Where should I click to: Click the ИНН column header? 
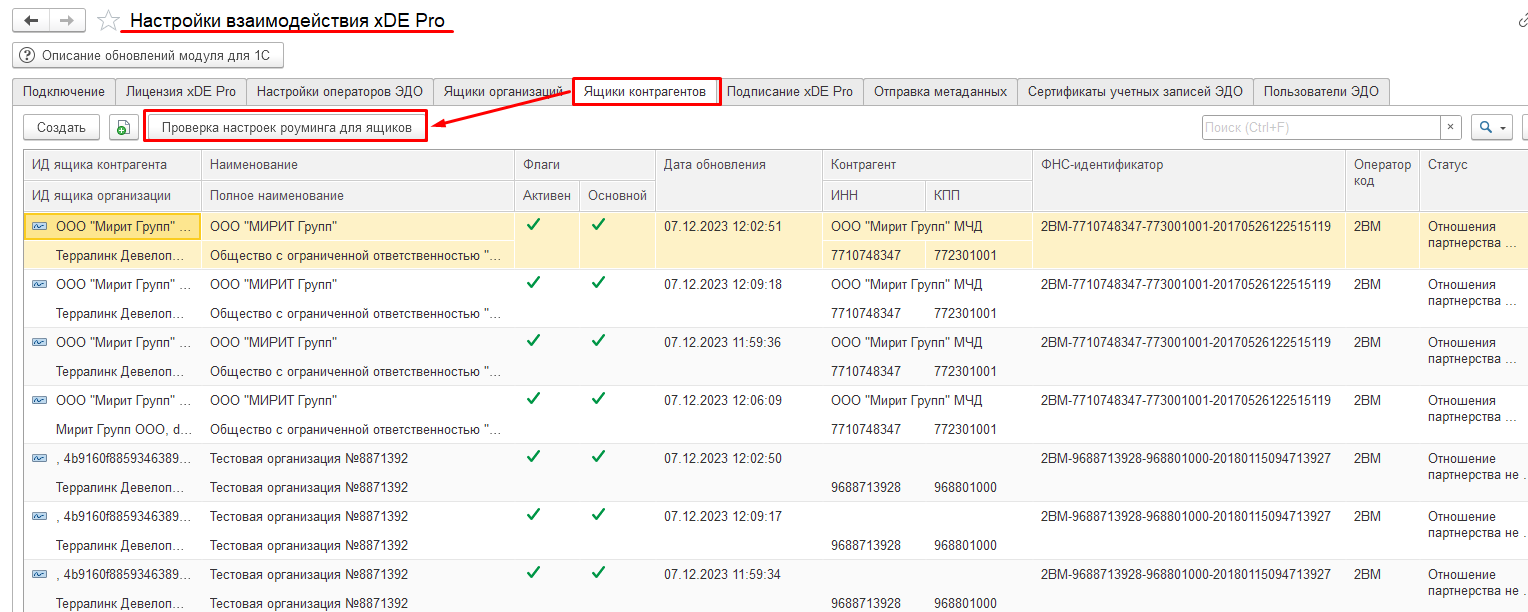pos(874,195)
